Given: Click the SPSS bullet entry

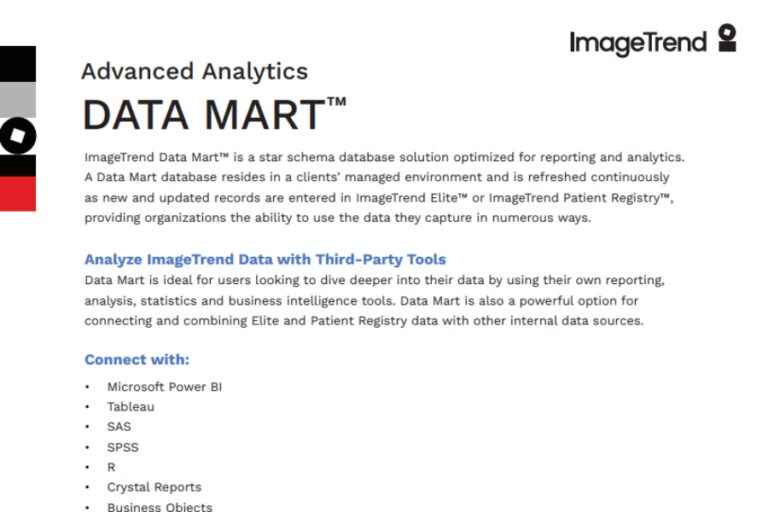Looking at the screenshot, I should click(x=121, y=446).
